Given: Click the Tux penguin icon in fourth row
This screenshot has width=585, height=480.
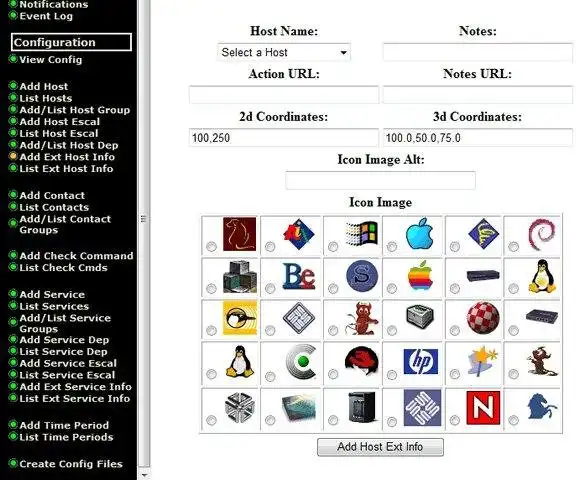Looking at the screenshot, I should [x=240, y=361].
